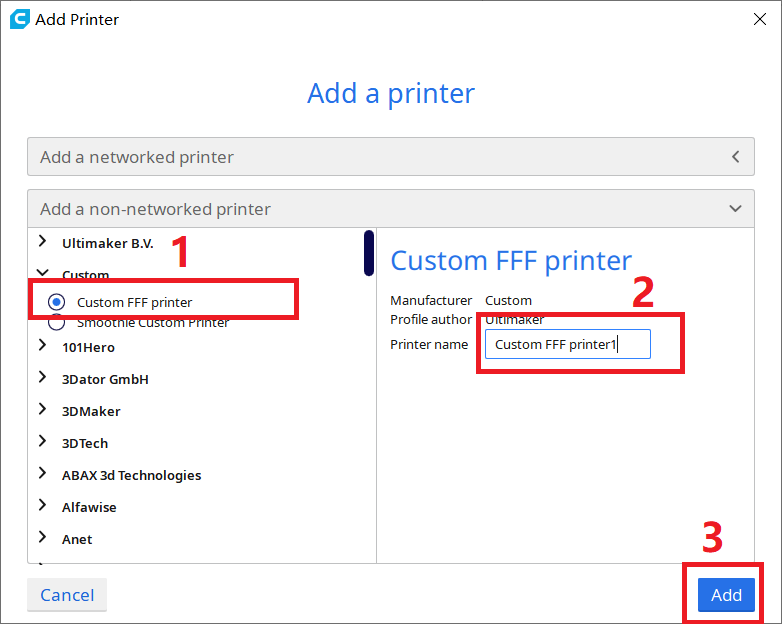Viewport: 782px width, 624px height.
Task: Click the Manufacturer value Custom
Action: 508,300
